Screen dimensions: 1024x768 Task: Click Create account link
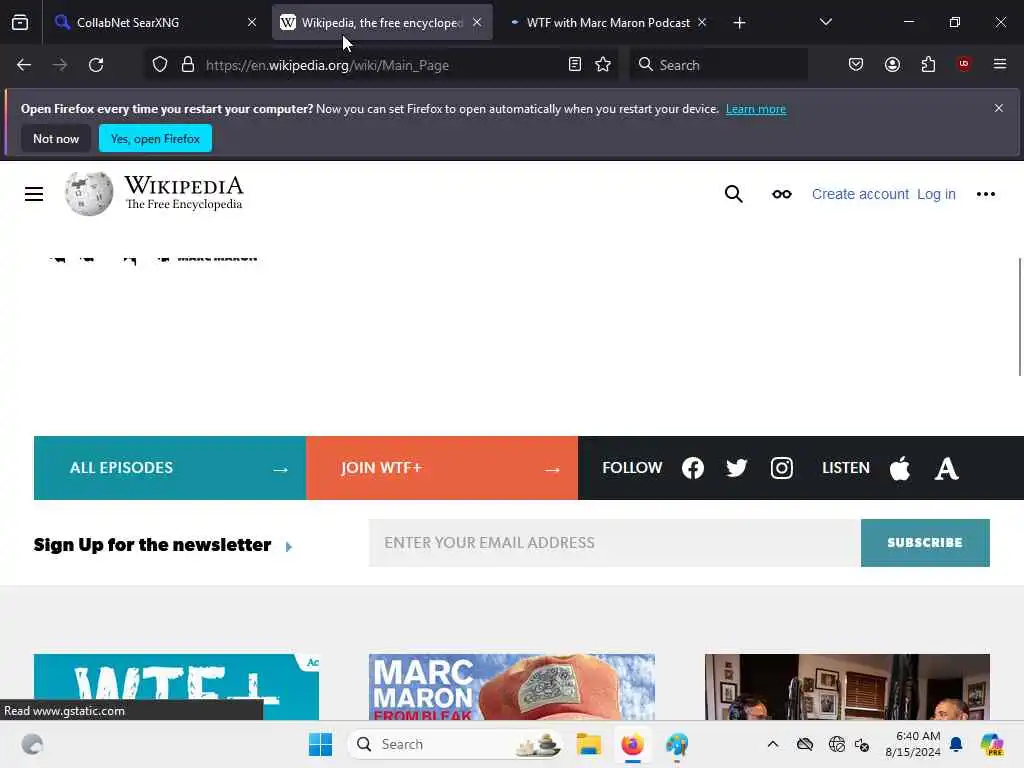(x=860, y=194)
